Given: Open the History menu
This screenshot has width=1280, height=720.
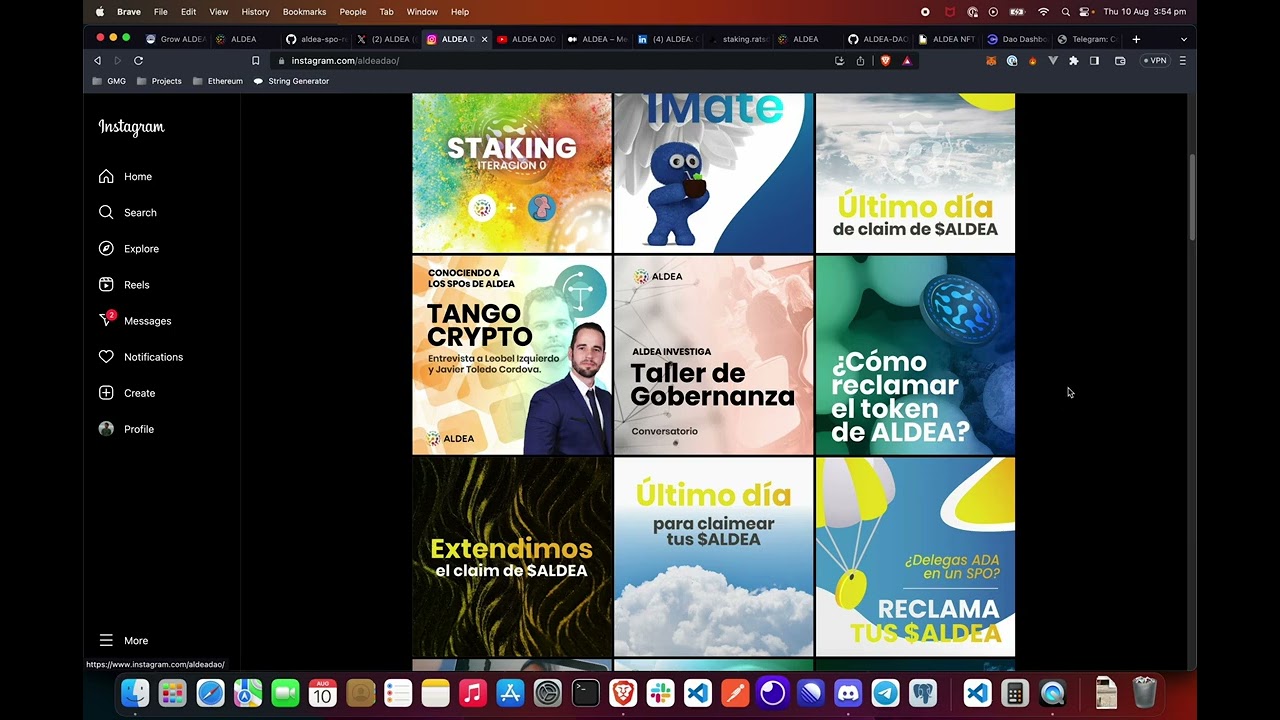Looking at the screenshot, I should [x=255, y=12].
